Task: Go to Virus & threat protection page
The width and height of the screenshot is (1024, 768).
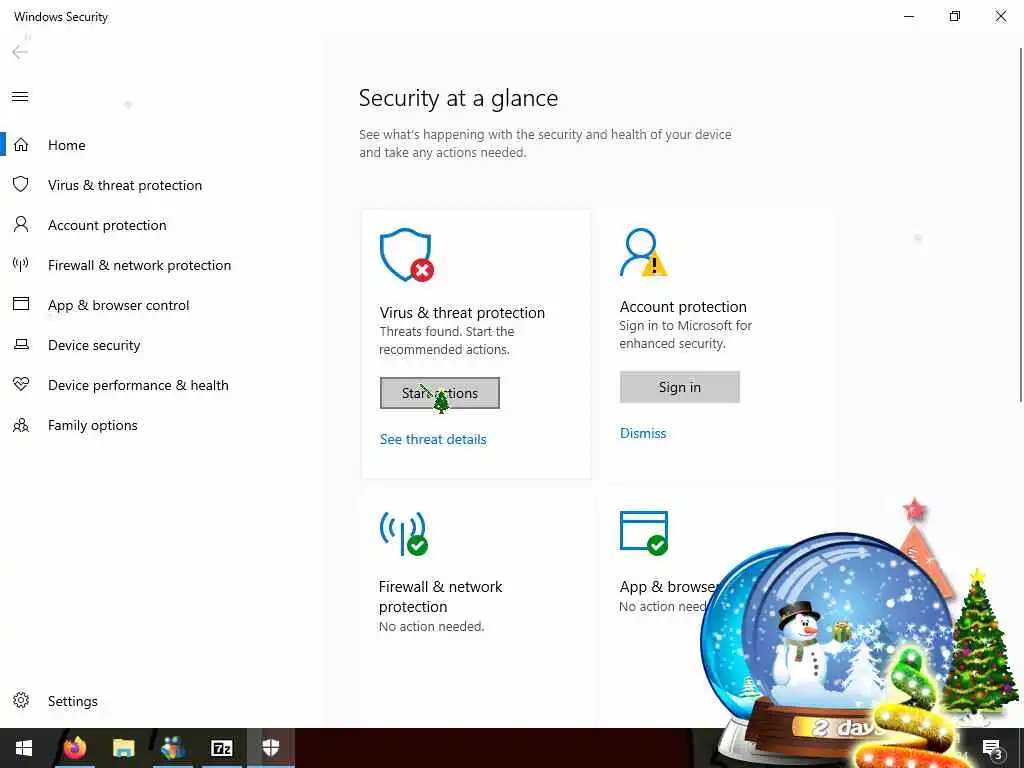Action: coord(124,185)
